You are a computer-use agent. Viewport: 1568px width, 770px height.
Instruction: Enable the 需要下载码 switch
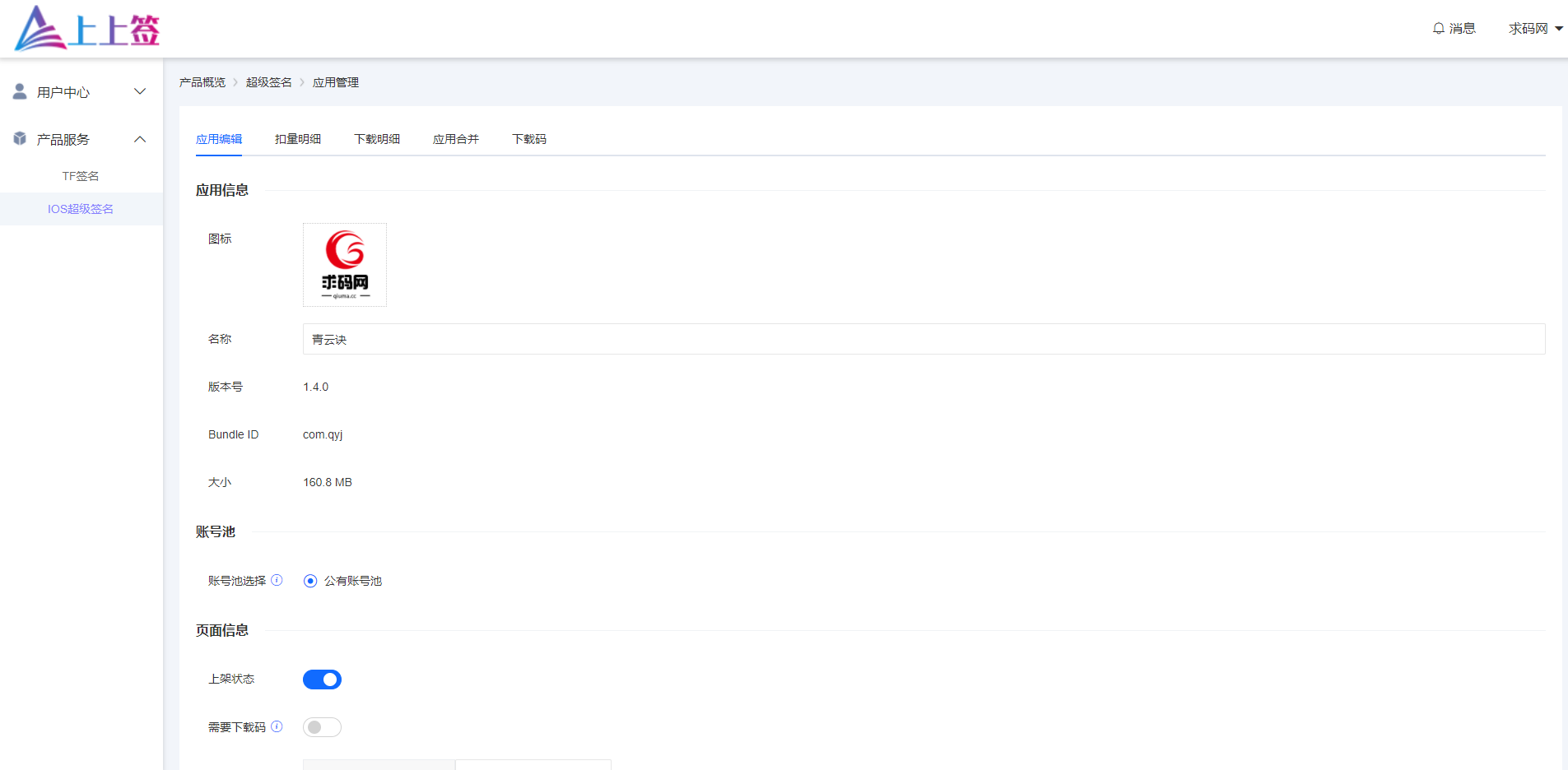pyautogui.click(x=322, y=727)
